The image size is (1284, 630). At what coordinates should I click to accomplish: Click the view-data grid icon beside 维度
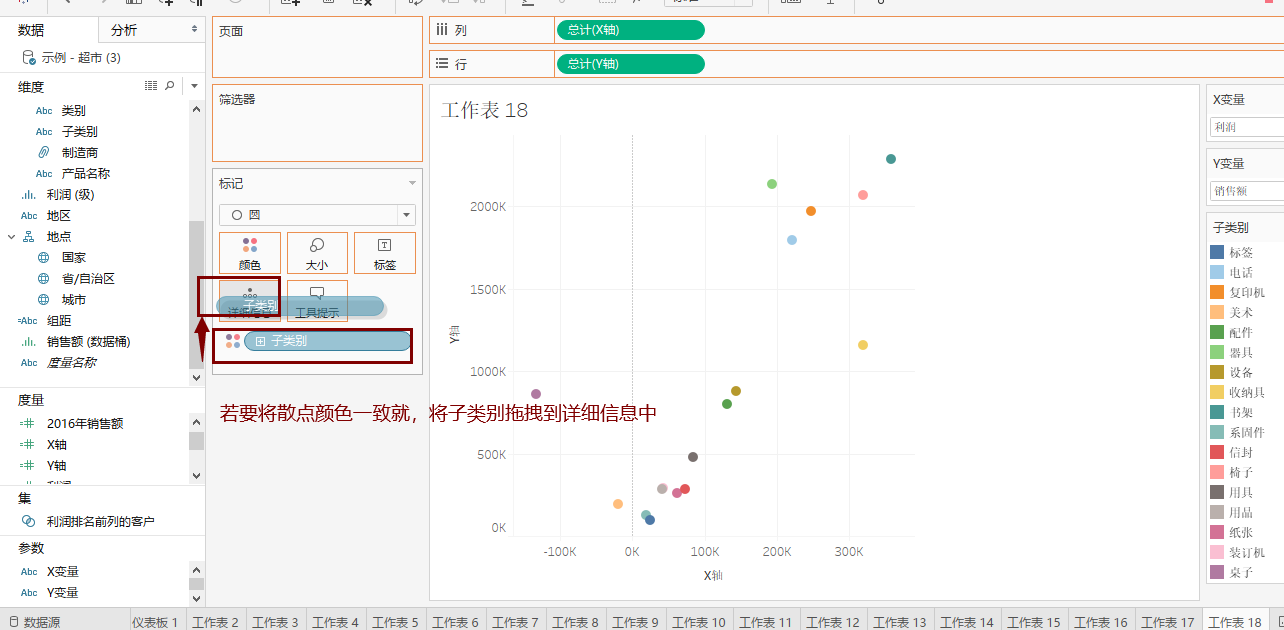click(x=151, y=86)
